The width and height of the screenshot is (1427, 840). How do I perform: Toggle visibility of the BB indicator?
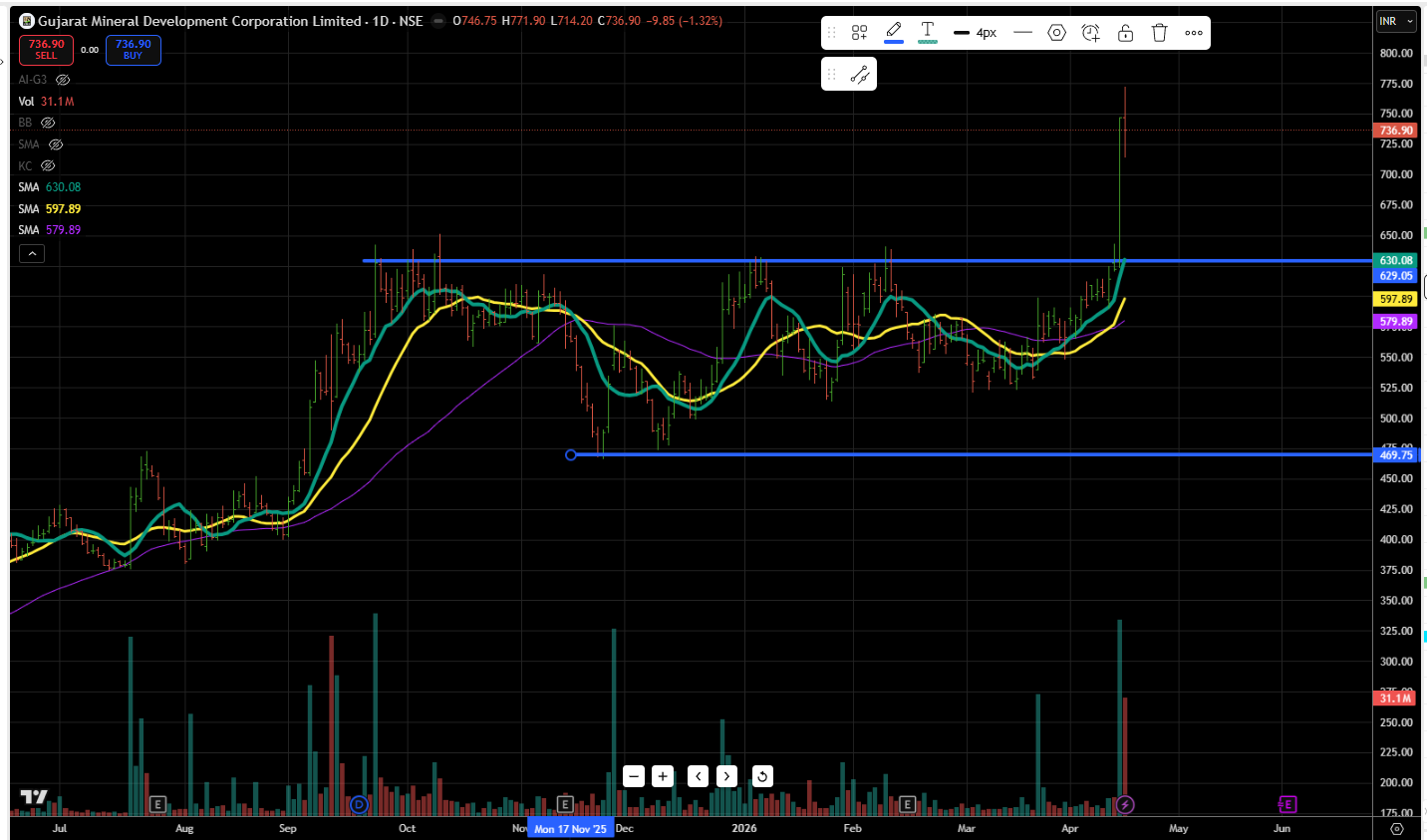tap(48, 123)
